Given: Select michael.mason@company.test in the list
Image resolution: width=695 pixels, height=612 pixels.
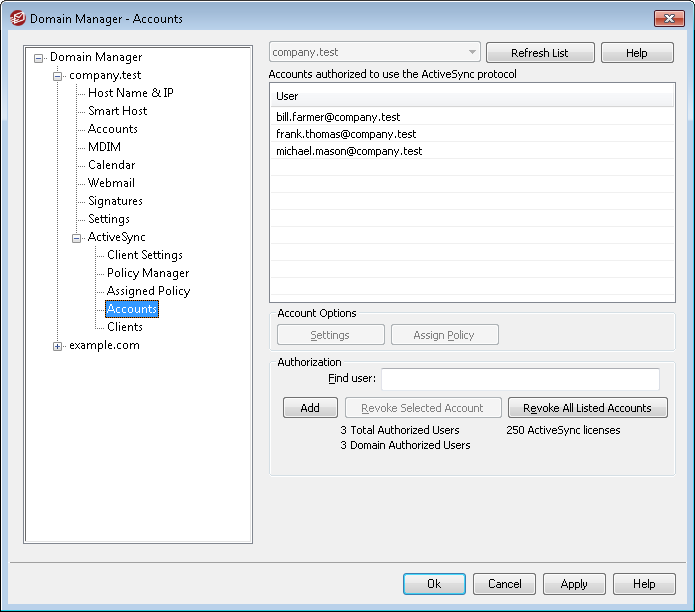Looking at the screenshot, I should click(x=472, y=151).
